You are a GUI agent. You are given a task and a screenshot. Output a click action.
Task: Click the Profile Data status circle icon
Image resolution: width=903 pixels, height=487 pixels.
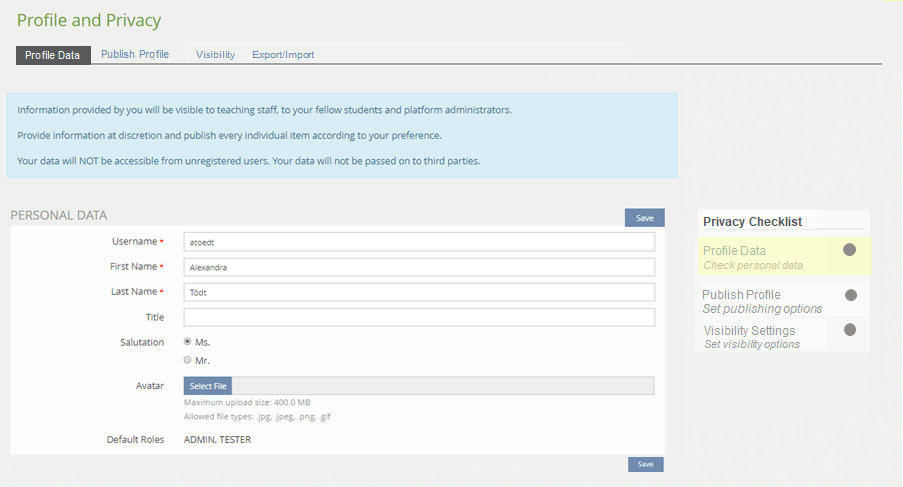849,250
